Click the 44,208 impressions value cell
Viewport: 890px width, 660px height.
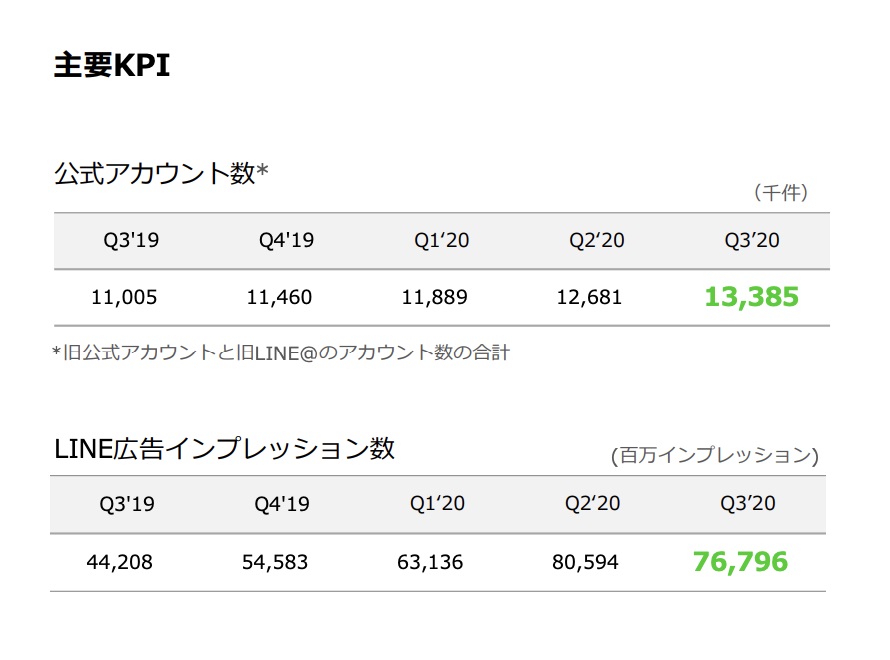pyautogui.click(x=120, y=562)
